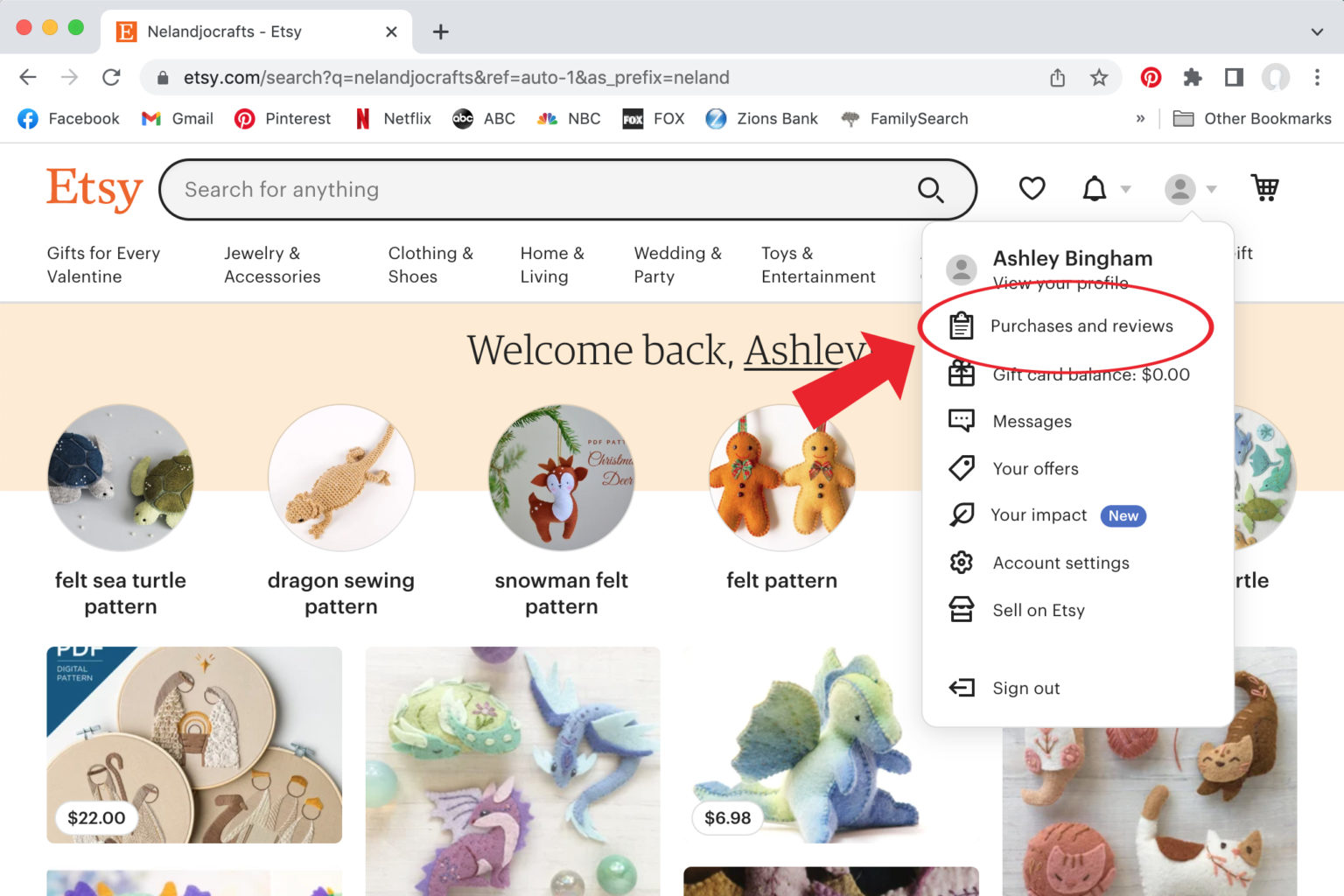This screenshot has width=1344, height=896.
Task: Open Messages from the account menu
Action: coord(1032,421)
